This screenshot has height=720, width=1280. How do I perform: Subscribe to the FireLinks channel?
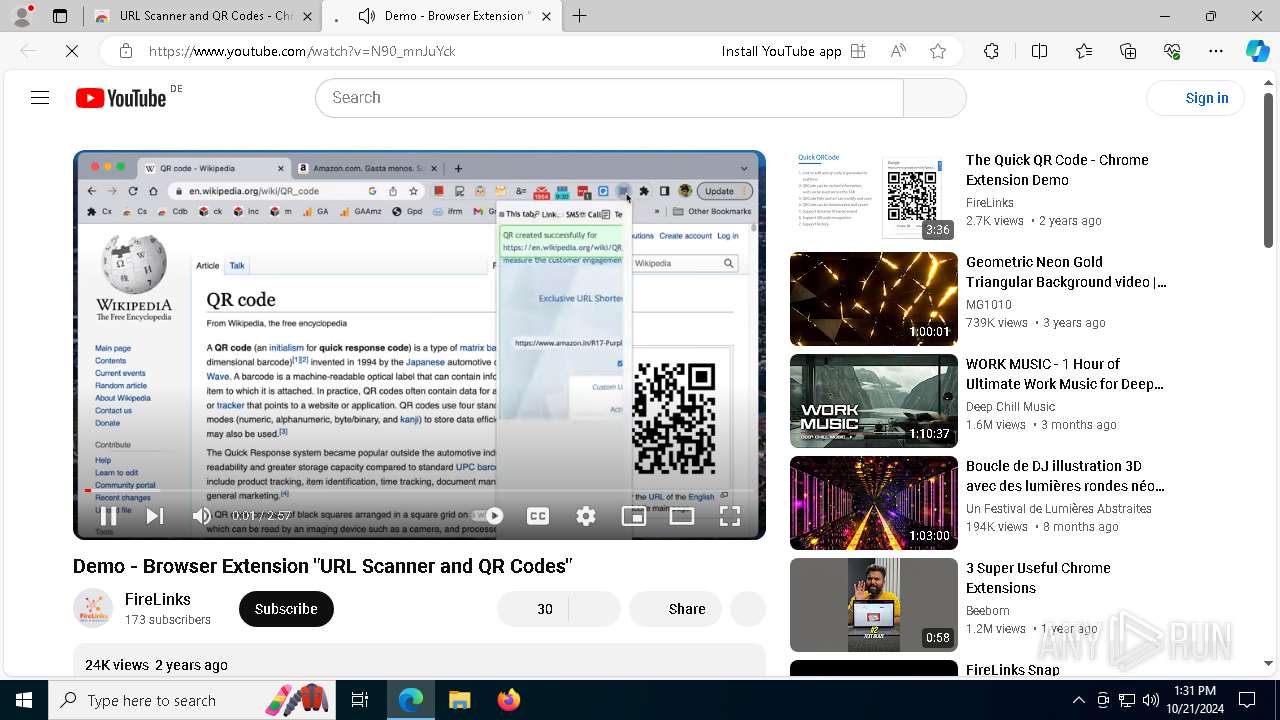click(x=286, y=609)
